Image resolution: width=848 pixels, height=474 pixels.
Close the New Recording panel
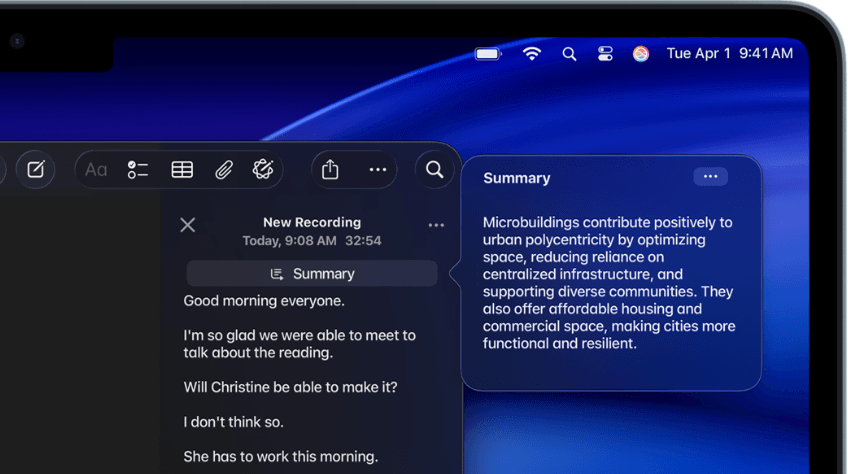coord(188,225)
